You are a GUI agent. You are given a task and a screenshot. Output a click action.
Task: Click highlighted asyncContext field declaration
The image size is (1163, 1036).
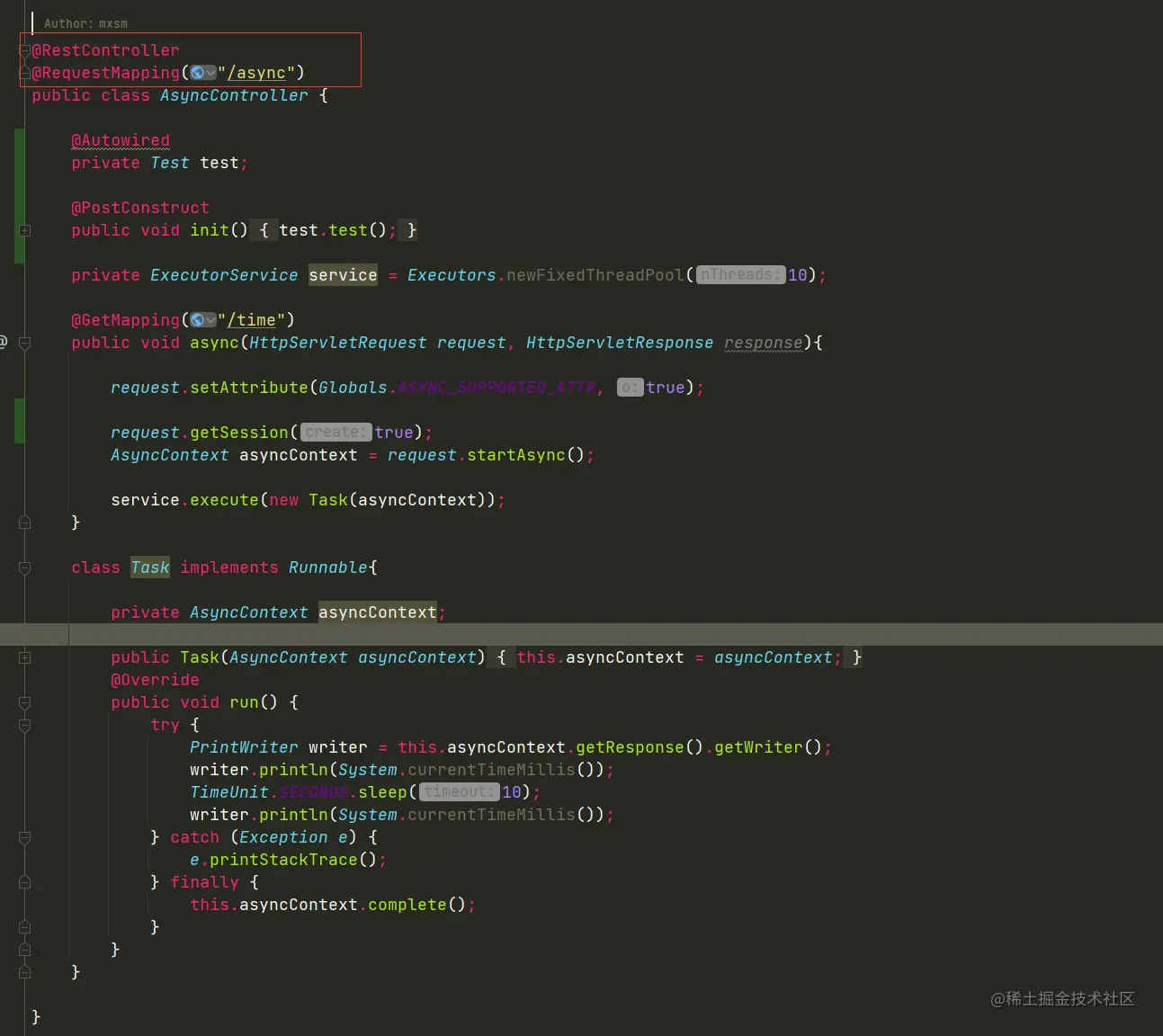click(378, 612)
